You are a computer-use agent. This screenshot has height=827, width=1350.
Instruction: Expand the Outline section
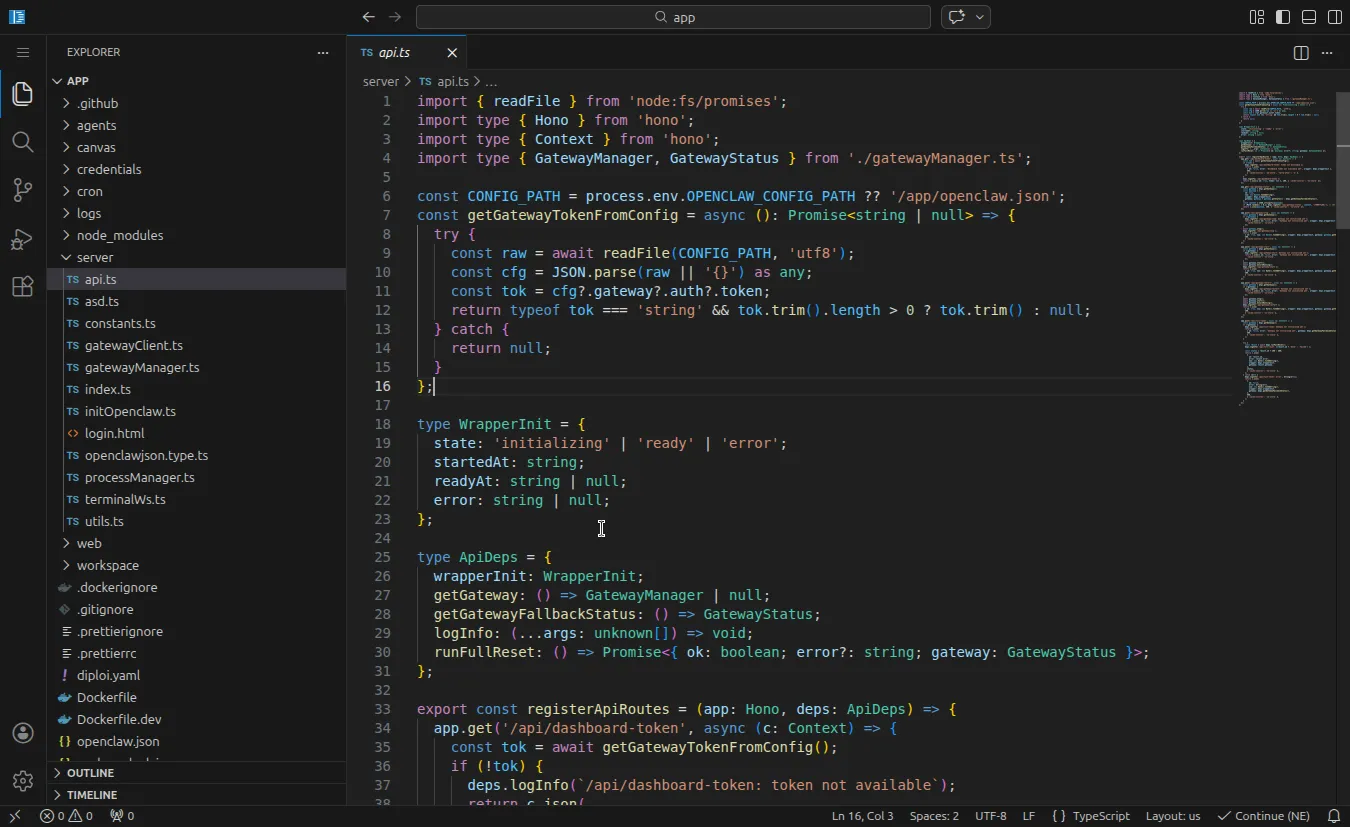[x=91, y=772]
